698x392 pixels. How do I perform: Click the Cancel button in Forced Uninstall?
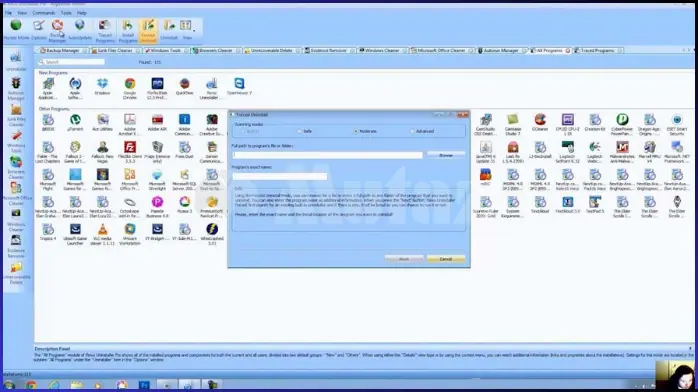click(x=446, y=259)
